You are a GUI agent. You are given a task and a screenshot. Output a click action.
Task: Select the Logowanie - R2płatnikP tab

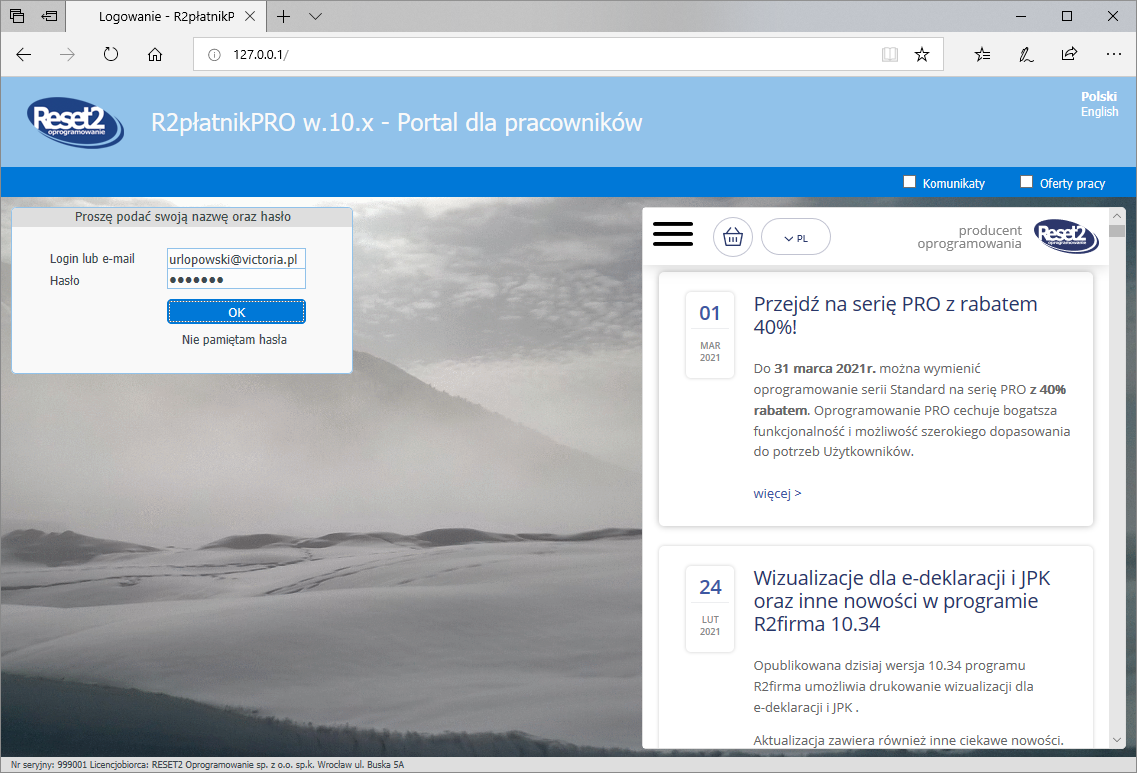pos(167,16)
